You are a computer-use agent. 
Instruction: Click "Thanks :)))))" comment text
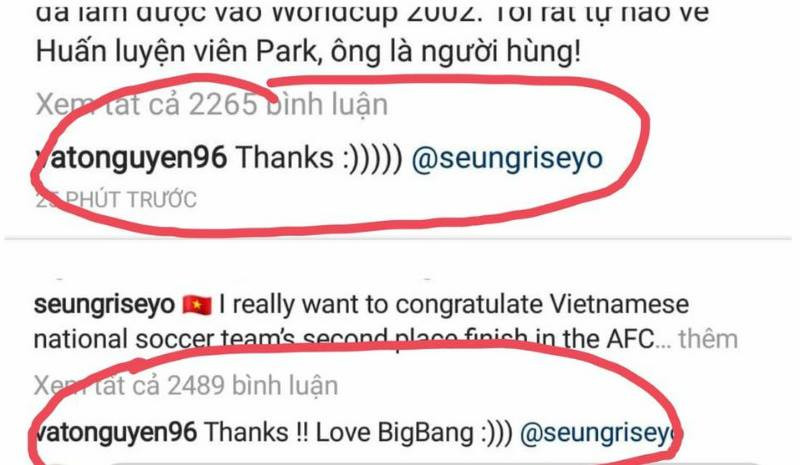(x=319, y=157)
